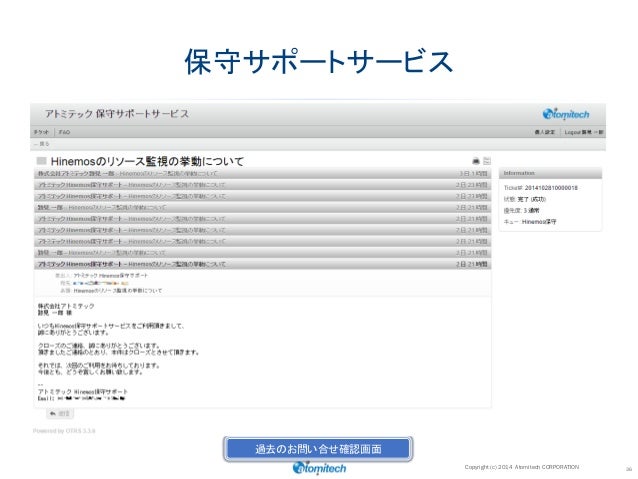The image size is (638, 479).
Task: Click the アトミテック 保守サポートサービス portal heading
Action: point(117,114)
